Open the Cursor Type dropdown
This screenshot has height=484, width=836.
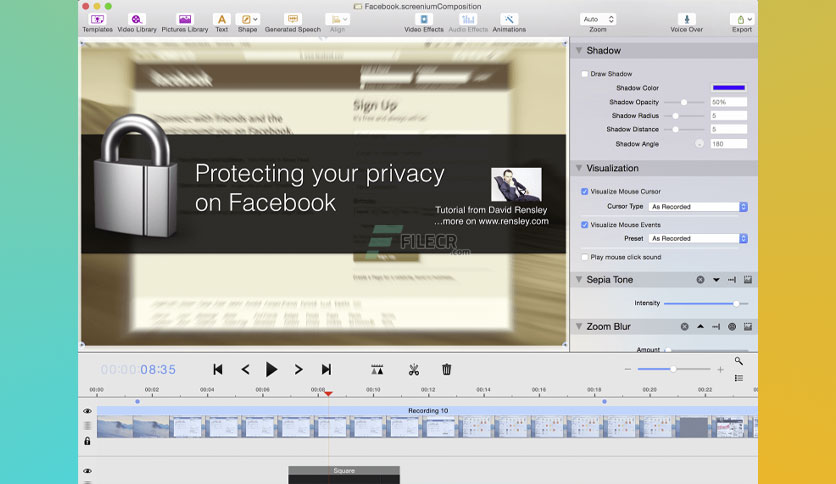698,207
